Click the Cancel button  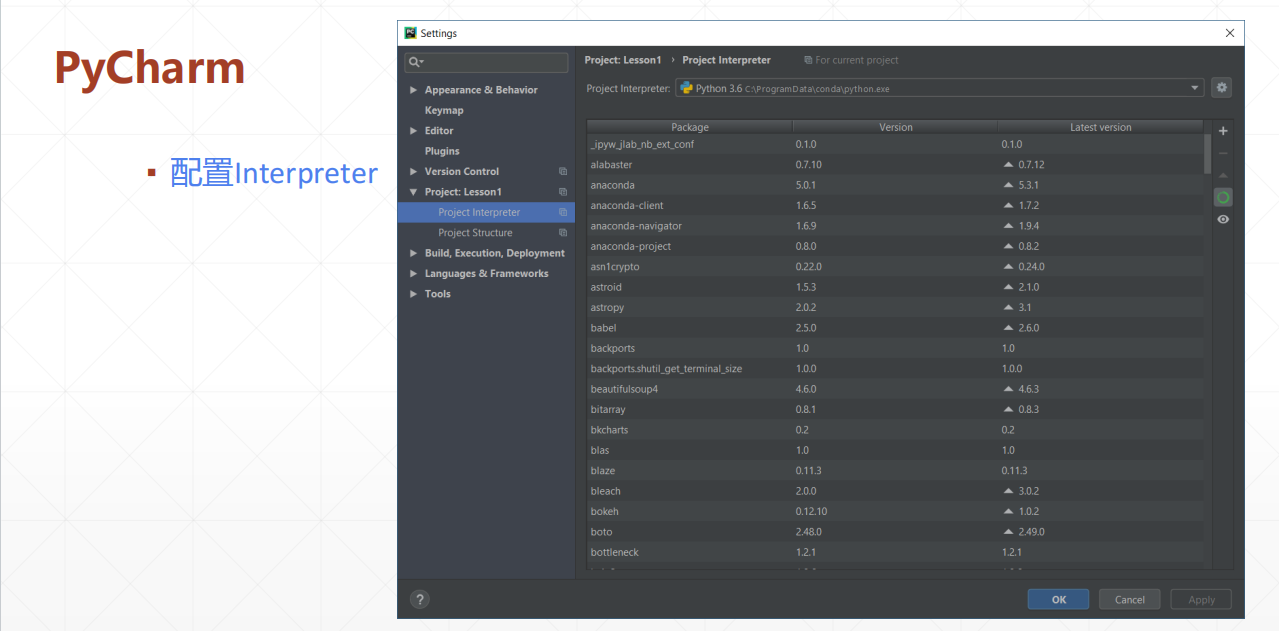tap(1129, 600)
